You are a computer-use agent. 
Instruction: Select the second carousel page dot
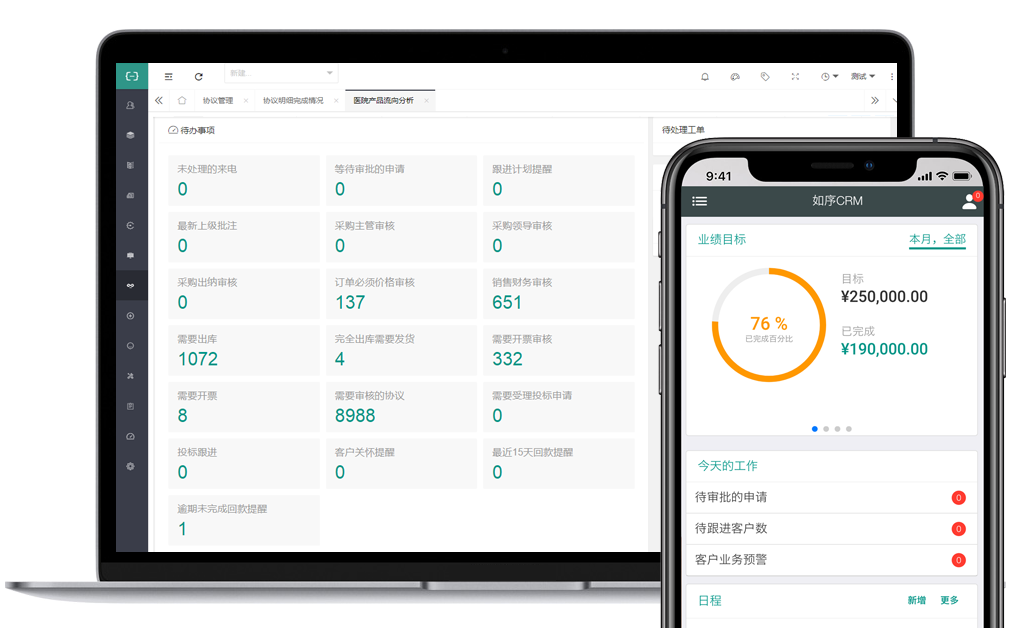826,429
